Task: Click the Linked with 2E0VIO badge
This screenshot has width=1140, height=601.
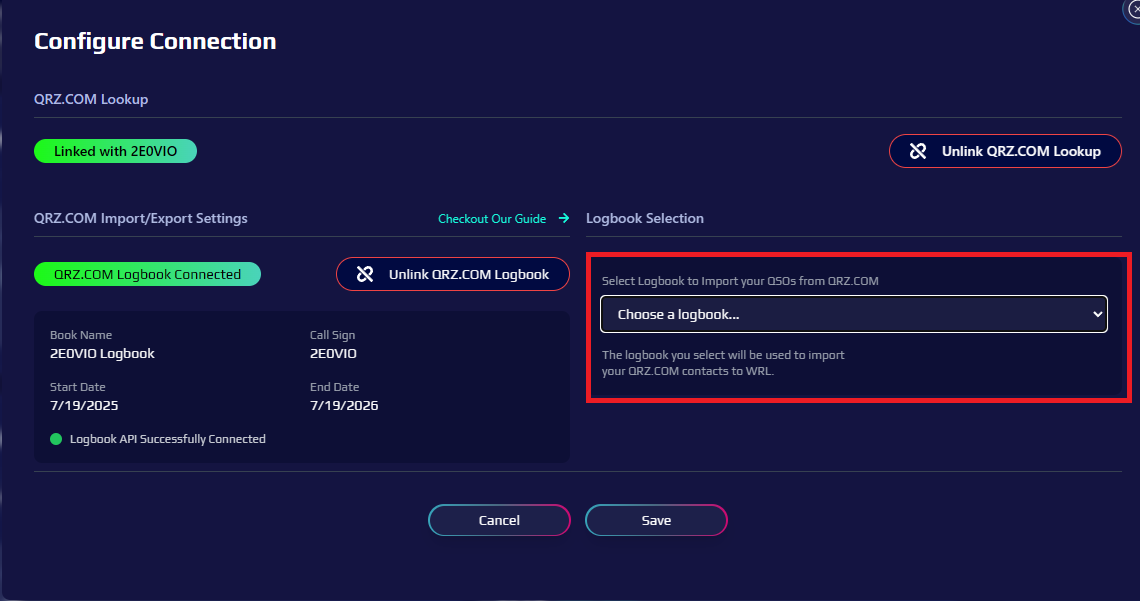Action: point(115,151)
